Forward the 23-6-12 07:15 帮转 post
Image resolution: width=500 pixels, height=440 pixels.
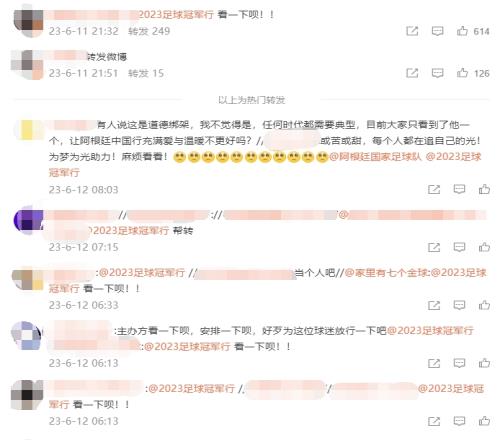tap(434, 247)
